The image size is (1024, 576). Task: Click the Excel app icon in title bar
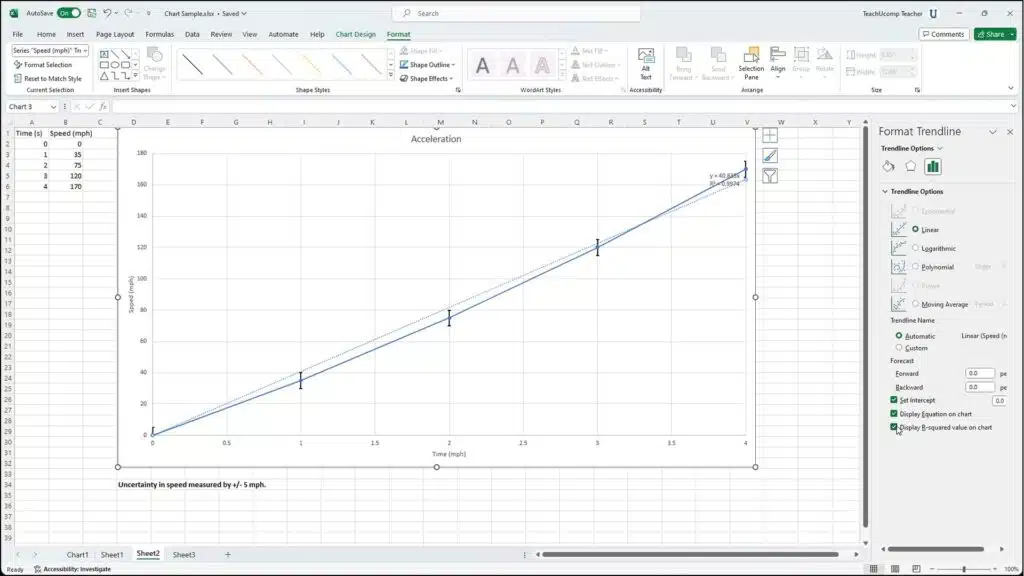point(14,13)
